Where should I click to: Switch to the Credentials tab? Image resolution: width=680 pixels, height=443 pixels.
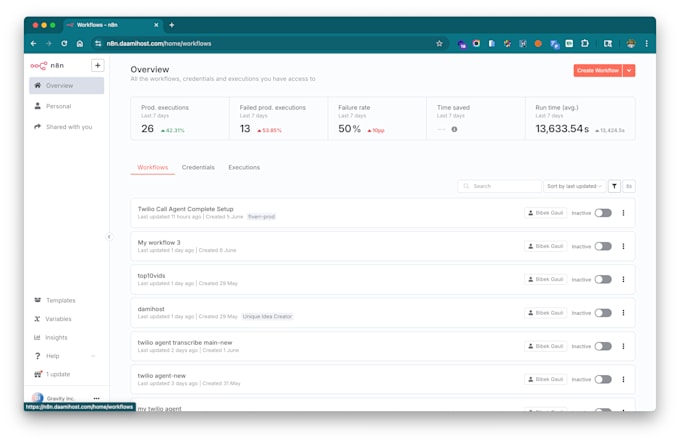198,167
